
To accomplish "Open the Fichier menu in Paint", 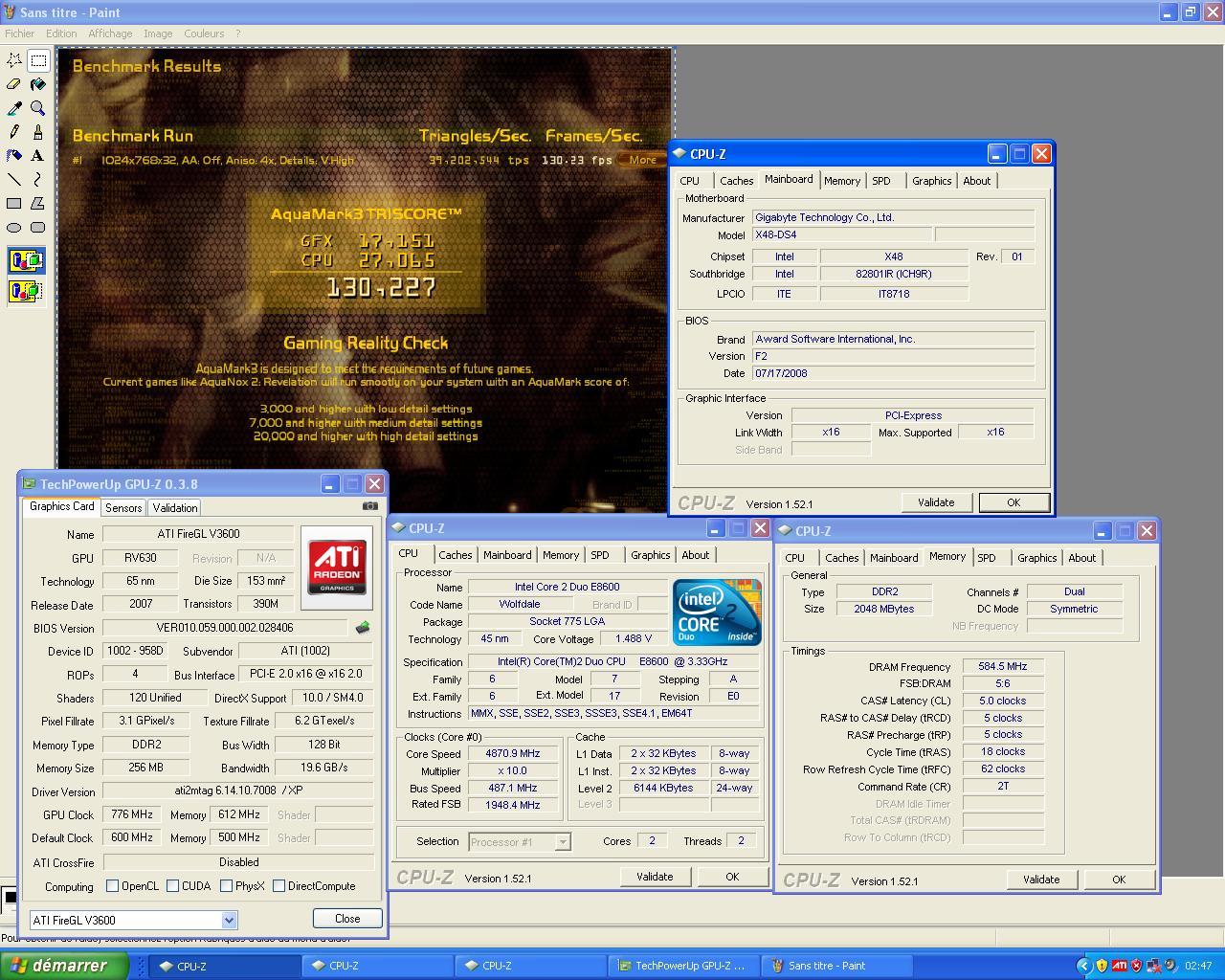I will click(x=19, y=33).
